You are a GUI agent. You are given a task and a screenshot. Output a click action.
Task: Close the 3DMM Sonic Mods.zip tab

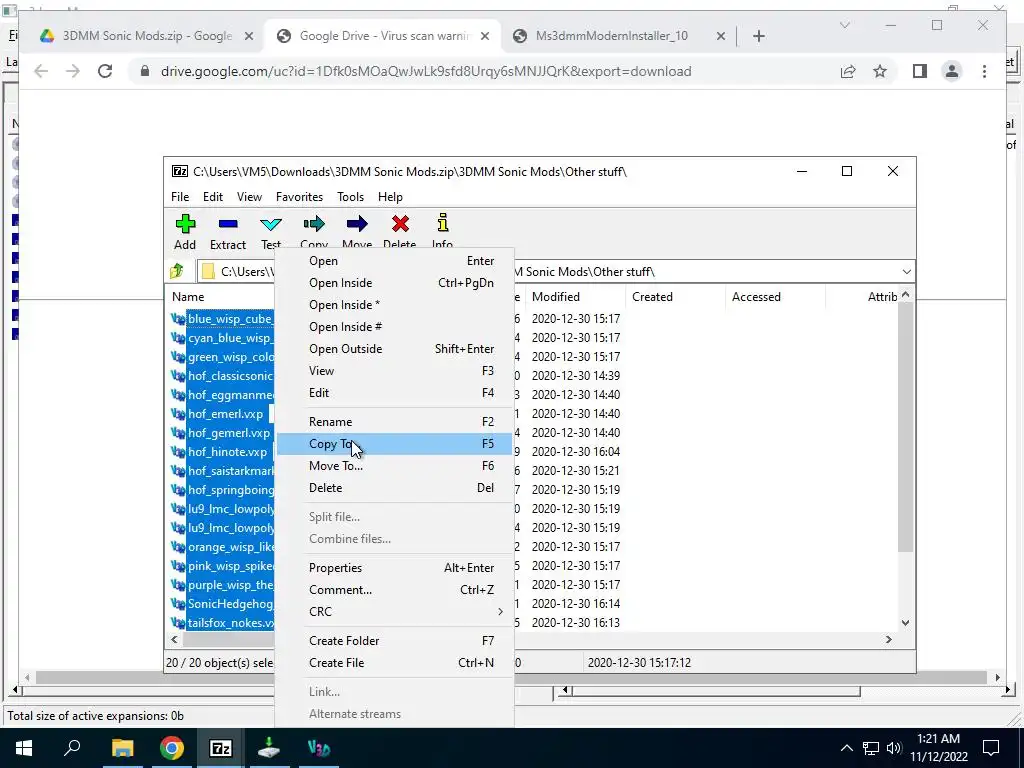249,36
